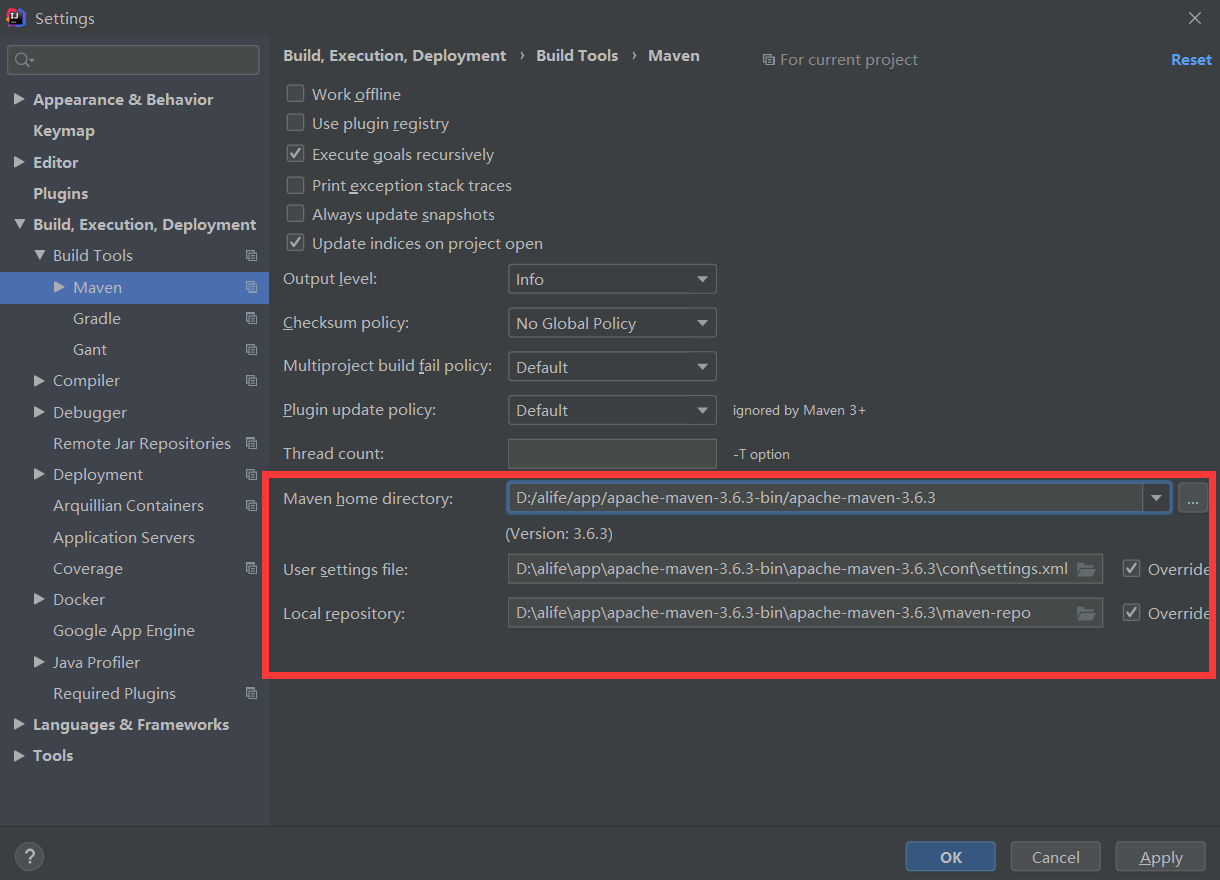Click the project-level icon next to Build Tools
1220x880 pixels.
[251, 256]
